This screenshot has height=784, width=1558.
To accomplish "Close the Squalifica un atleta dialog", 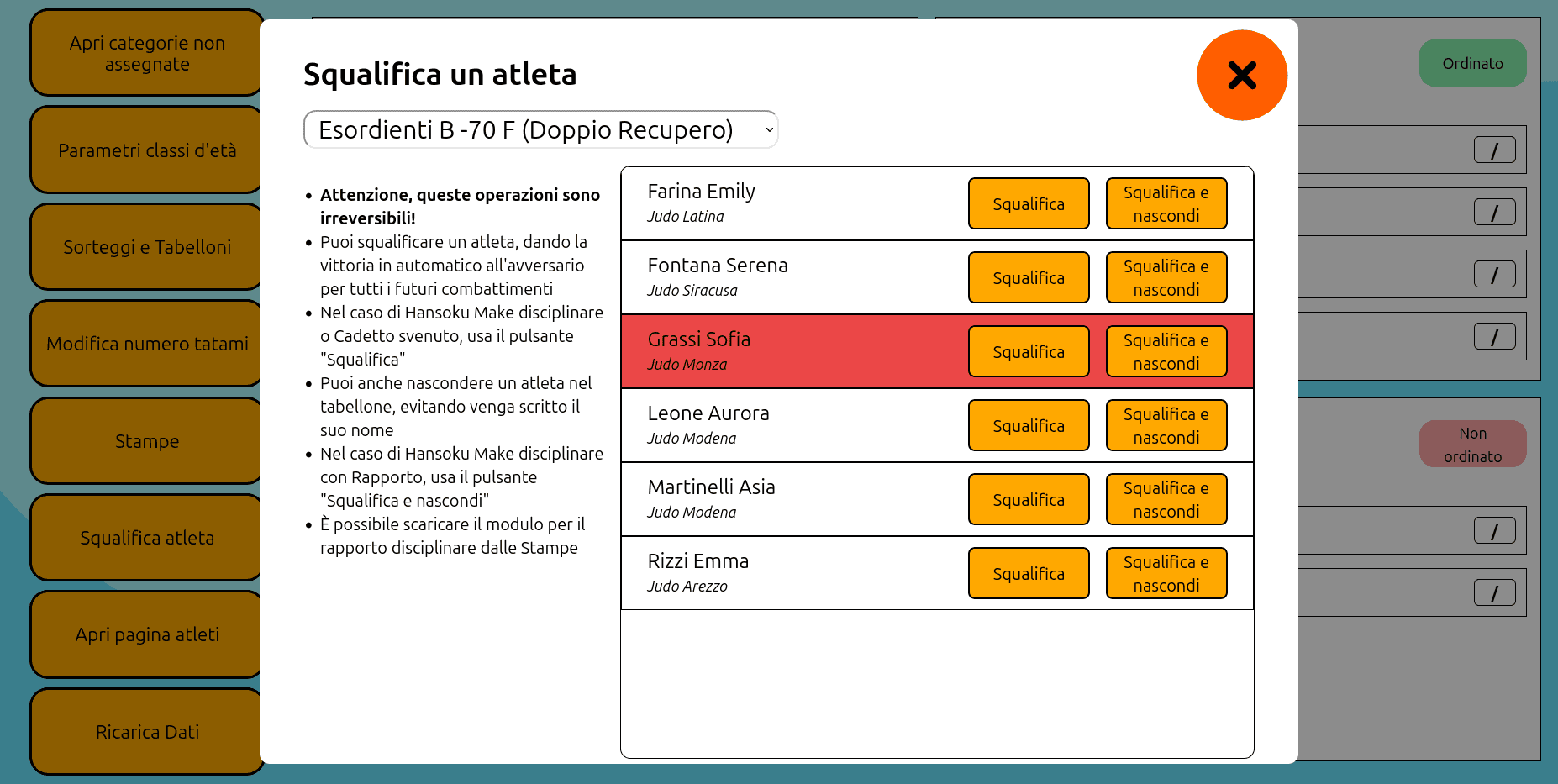I will click(1241, 76).
